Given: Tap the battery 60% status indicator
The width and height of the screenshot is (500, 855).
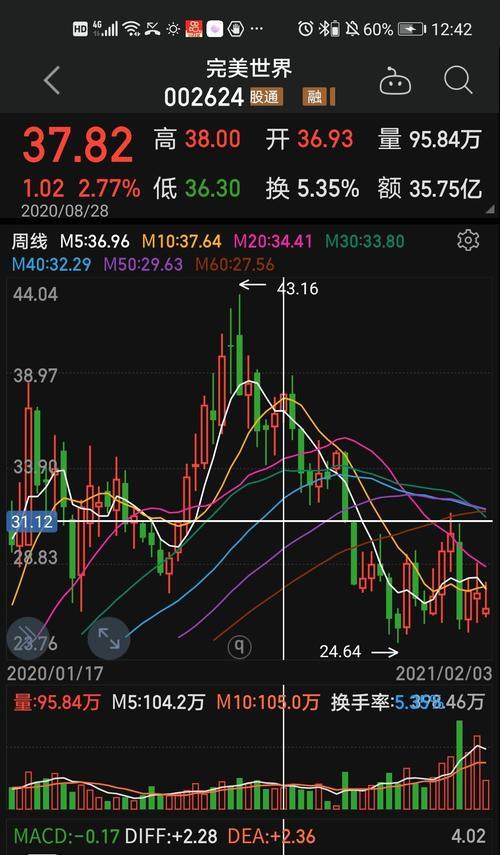Looking at the screenshot, I should click(x=394, y=29).
